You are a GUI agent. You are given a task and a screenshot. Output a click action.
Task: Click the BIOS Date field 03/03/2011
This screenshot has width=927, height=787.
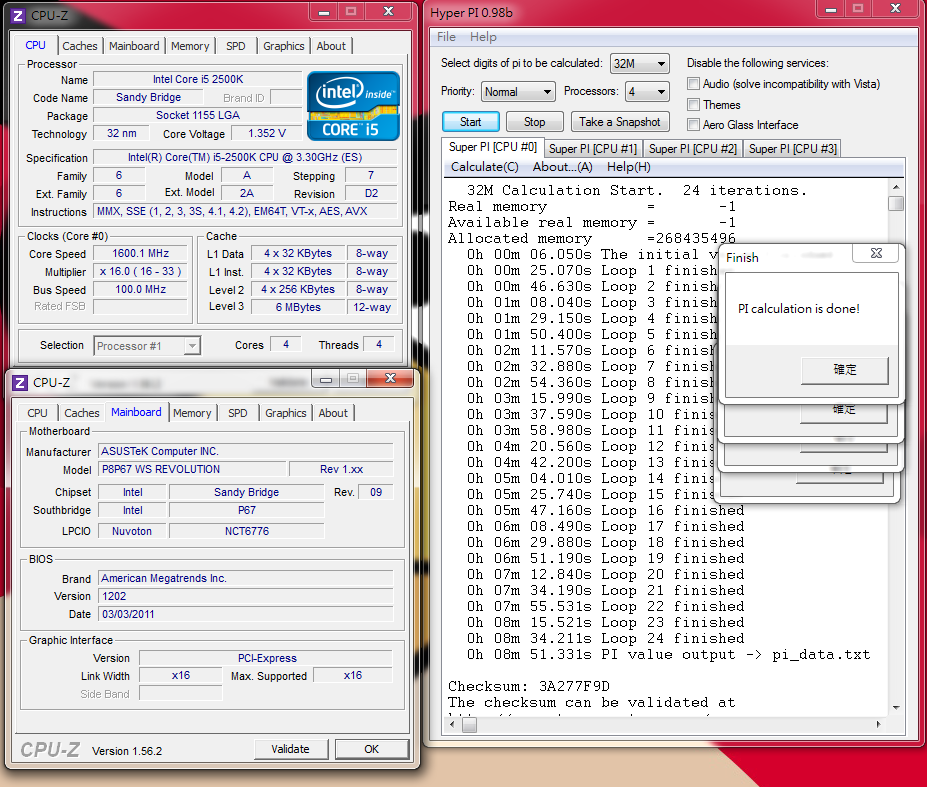(246, 614)
